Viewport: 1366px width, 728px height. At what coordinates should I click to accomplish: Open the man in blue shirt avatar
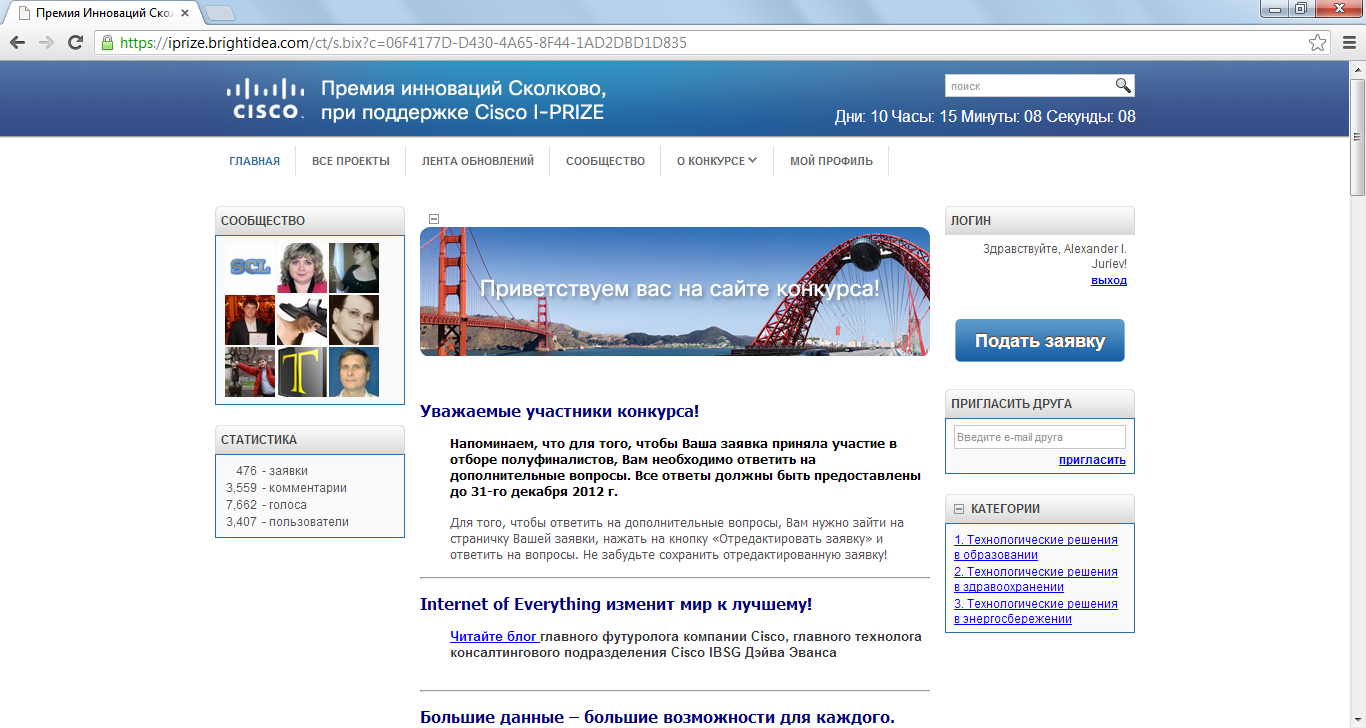pos(354,372)
